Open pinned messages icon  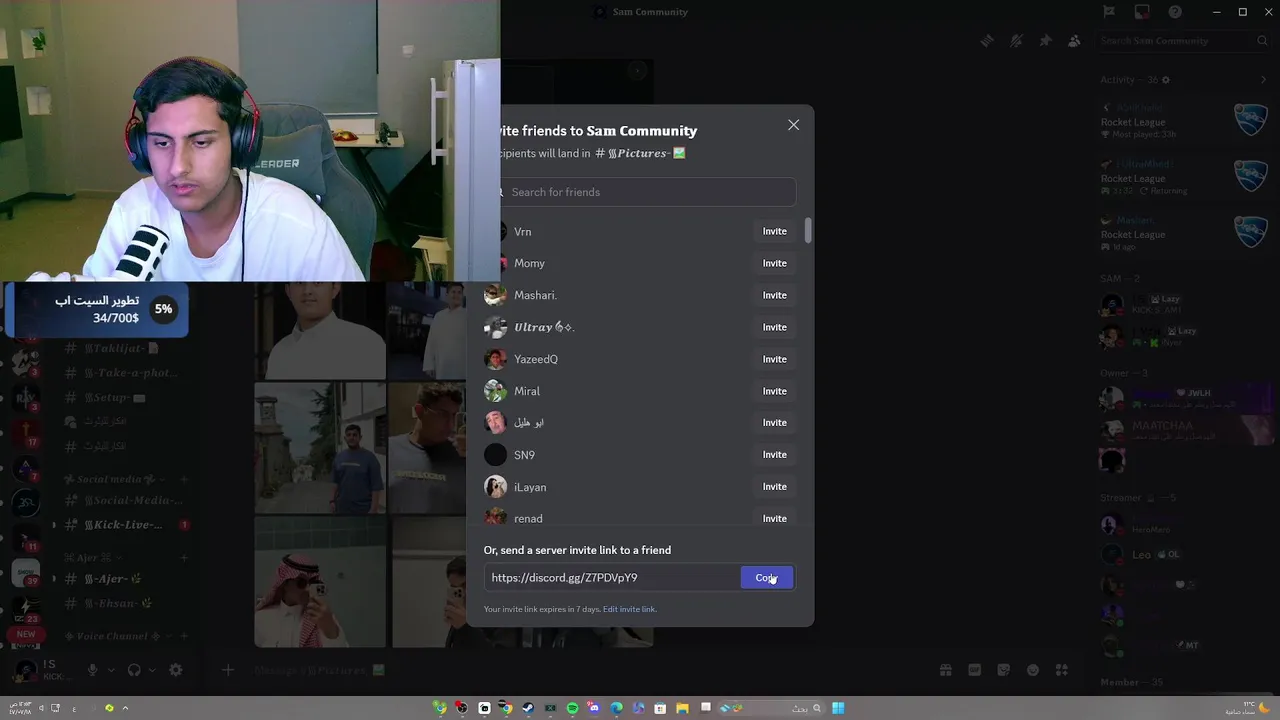(1045, 41)
